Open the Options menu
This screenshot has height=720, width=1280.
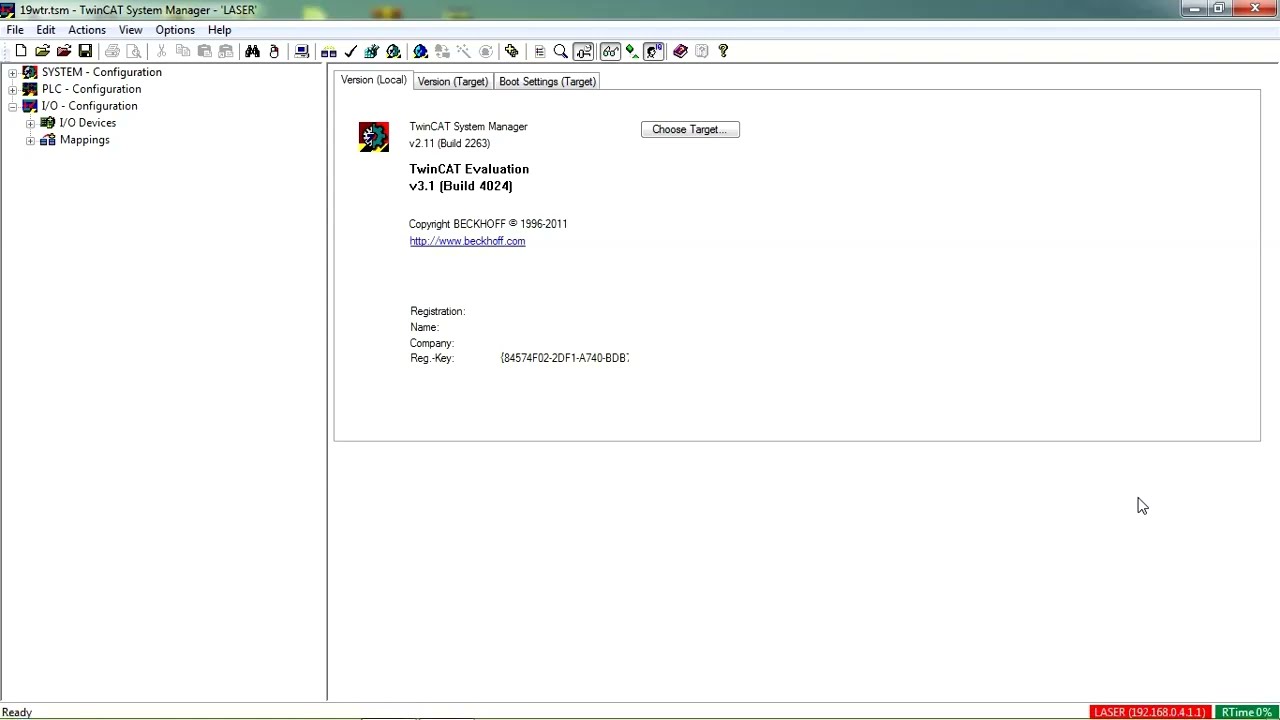pos(175,30)
